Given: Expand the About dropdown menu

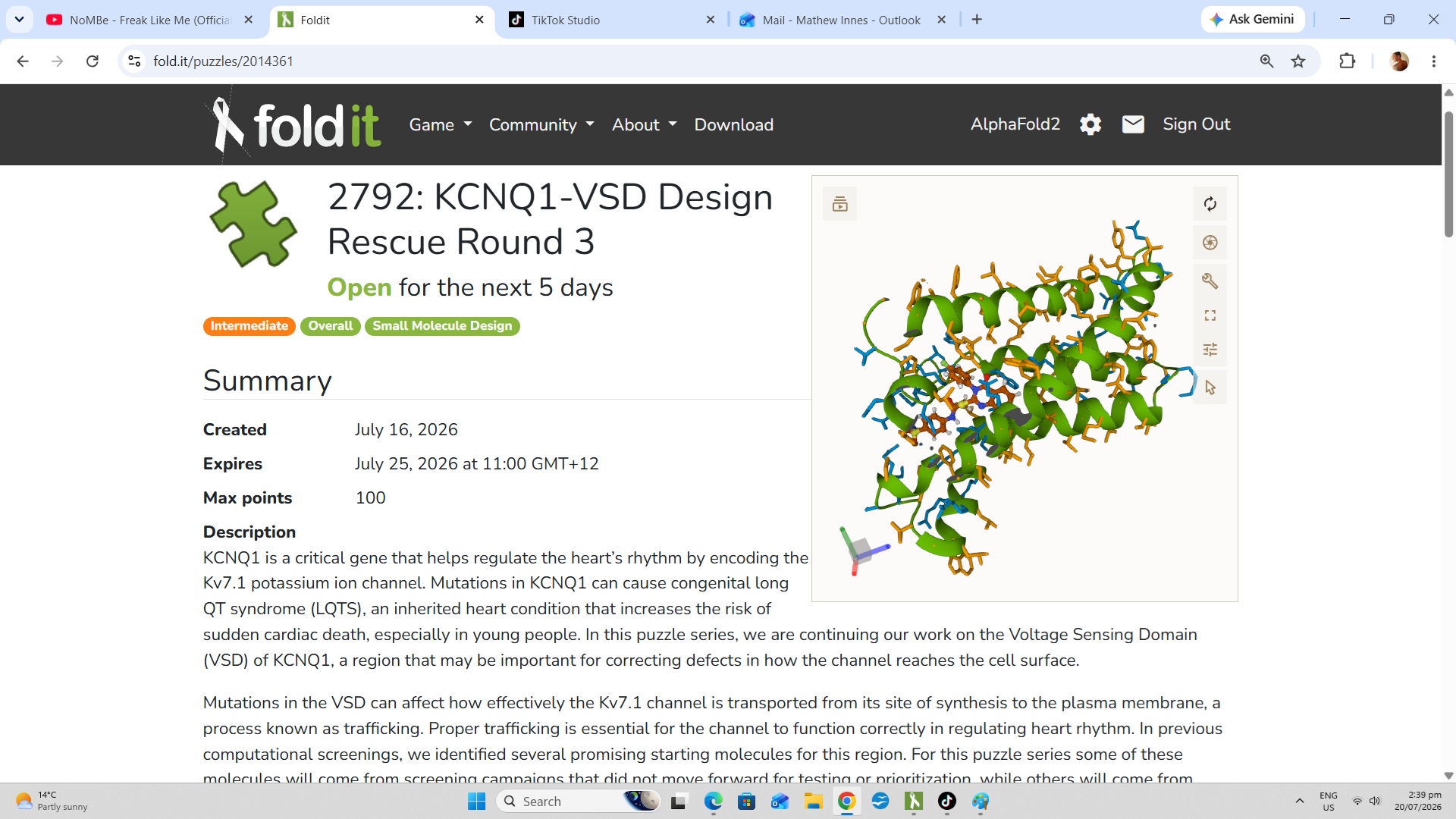Looking at the screenshot, I should pos(644,125).
